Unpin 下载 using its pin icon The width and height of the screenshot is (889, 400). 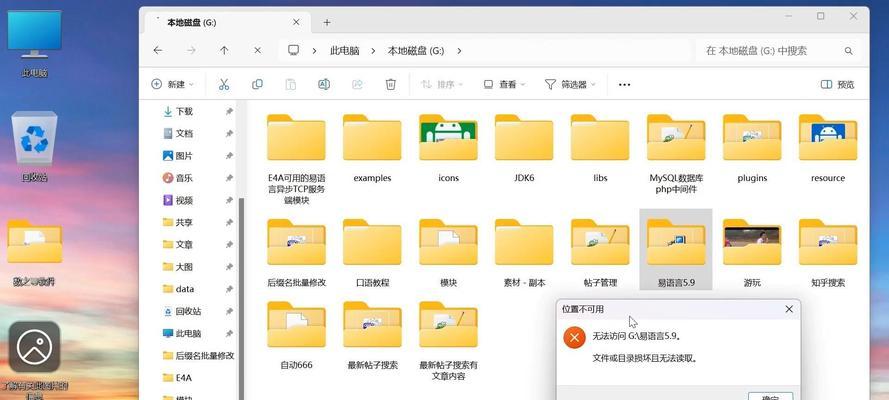(229, 112)
